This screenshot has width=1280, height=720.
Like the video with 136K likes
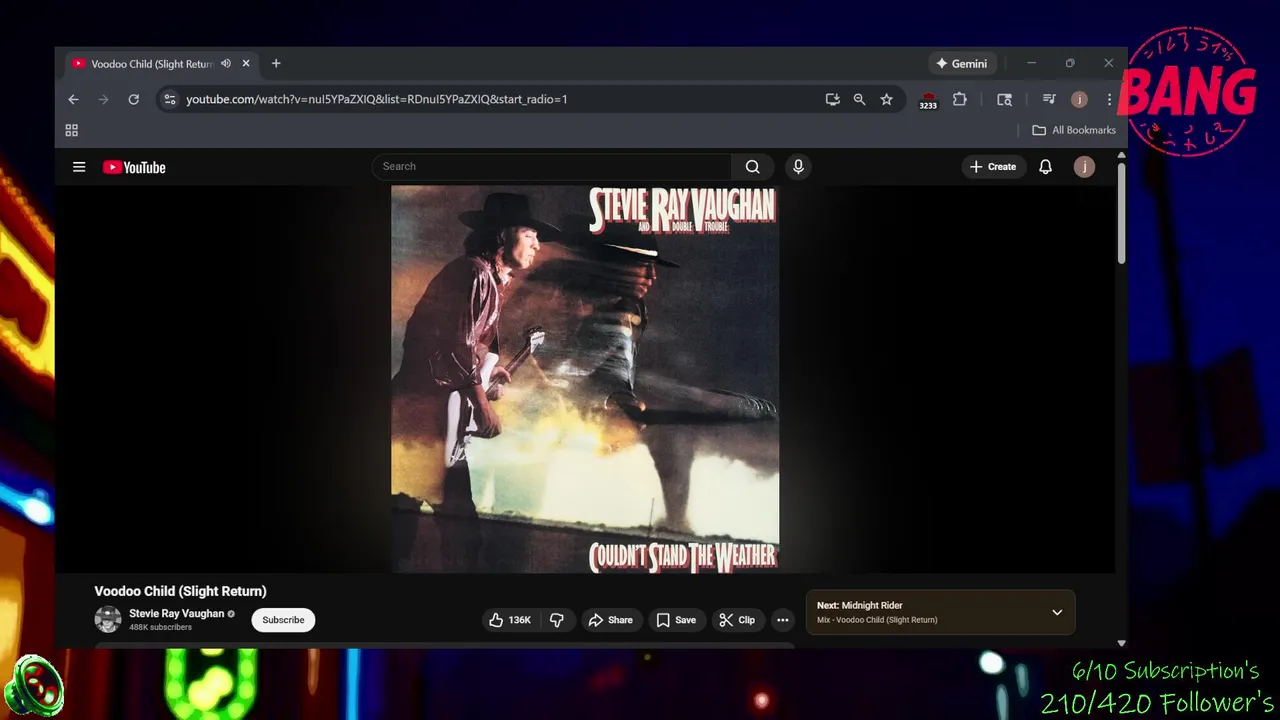pyautogui.click(x=509, y=620)
